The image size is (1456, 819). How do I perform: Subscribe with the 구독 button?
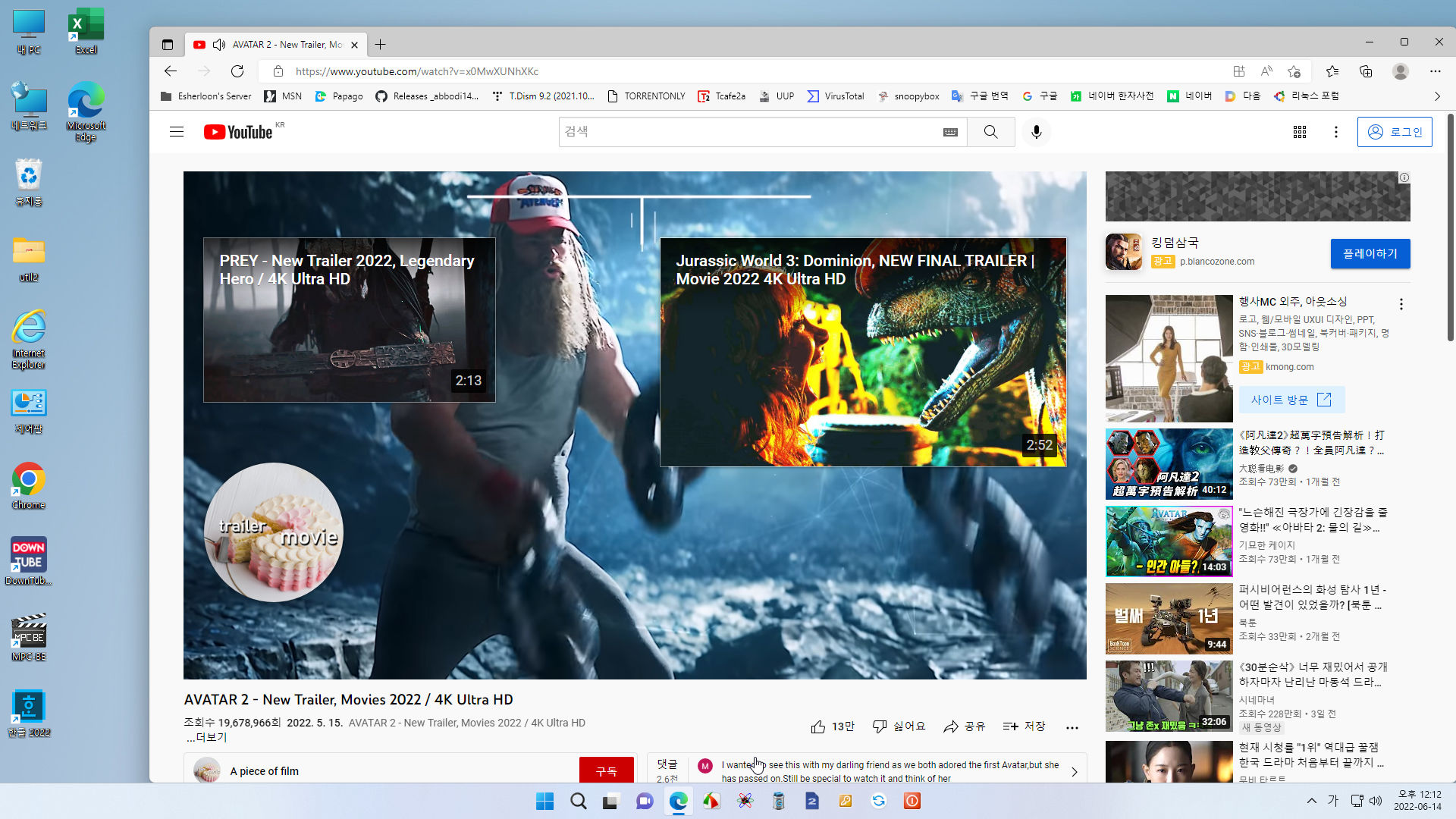pos(607,770)
